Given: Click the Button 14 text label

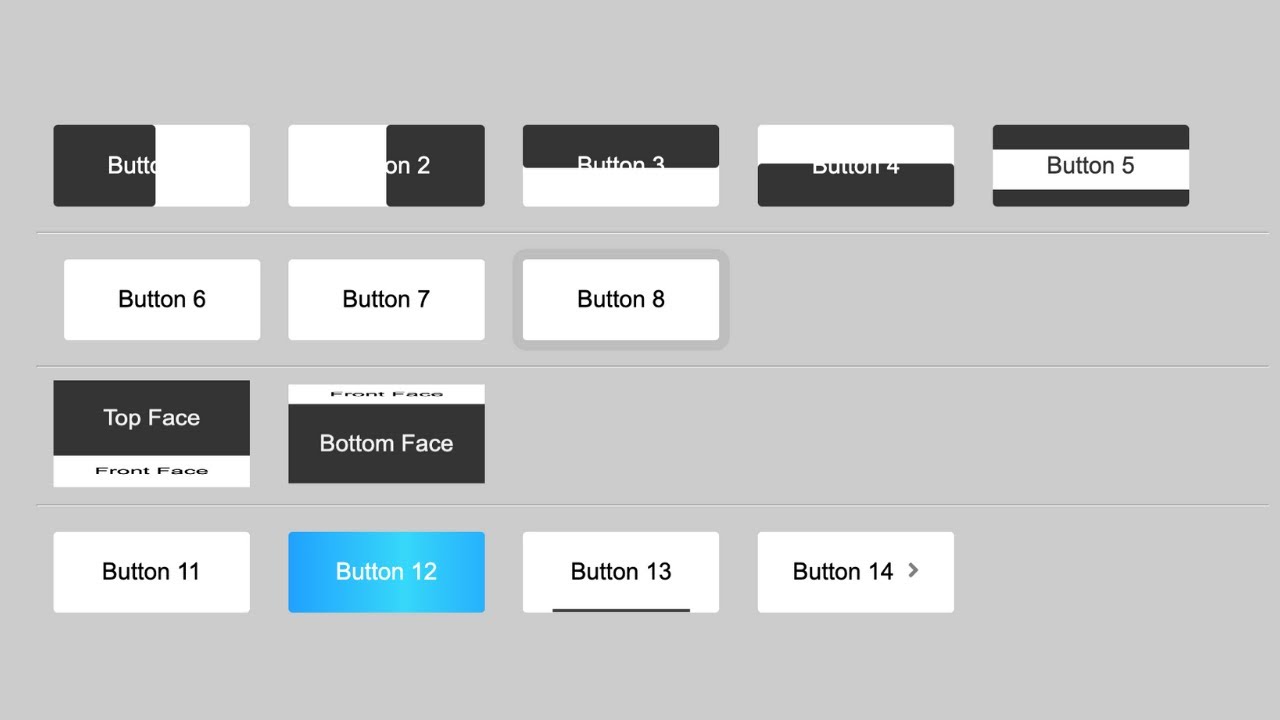Looking at the screenshot, I should (x=842, y=572).
